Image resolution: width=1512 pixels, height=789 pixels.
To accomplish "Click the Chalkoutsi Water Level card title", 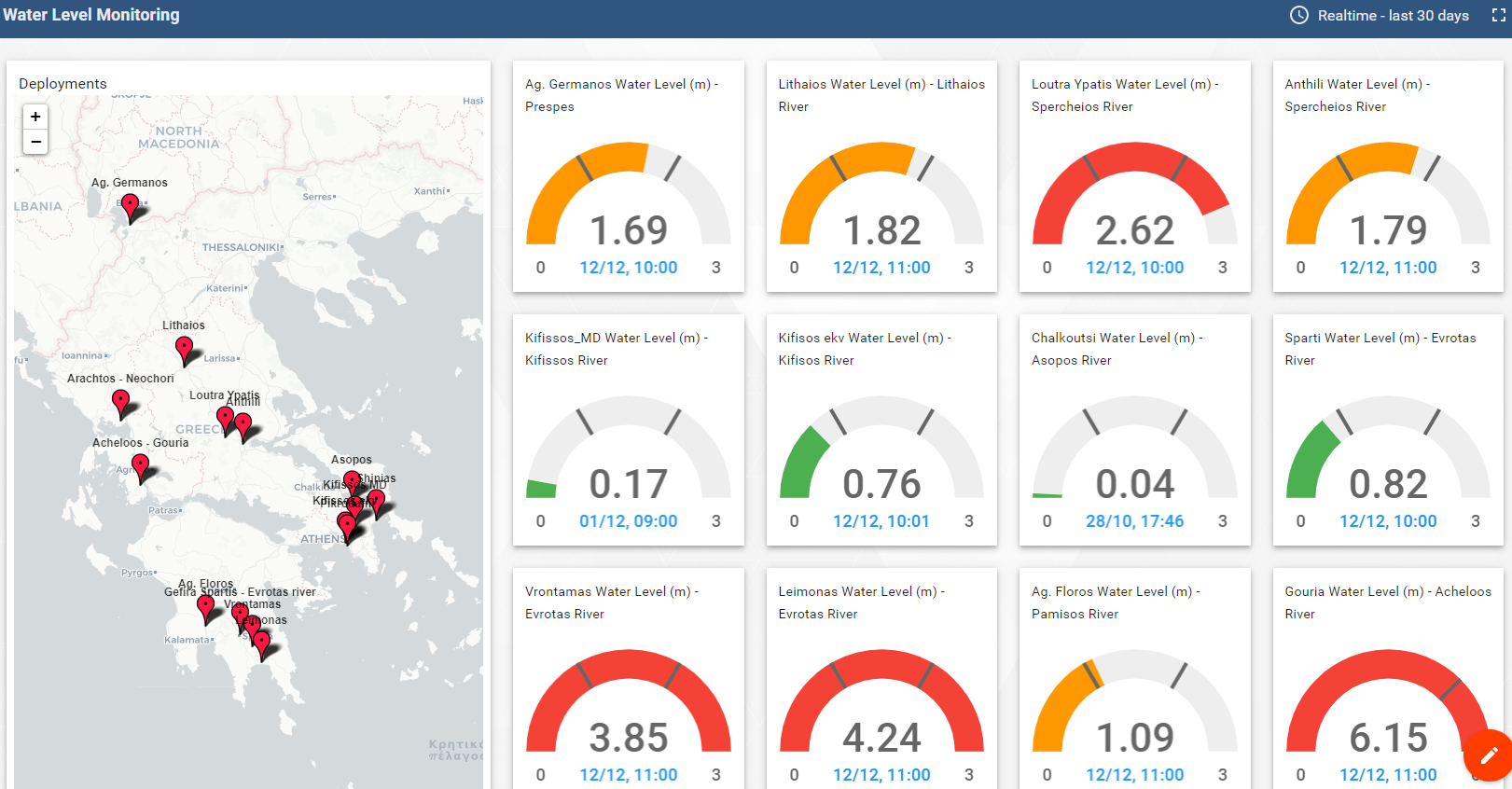I will point(1117,349).
